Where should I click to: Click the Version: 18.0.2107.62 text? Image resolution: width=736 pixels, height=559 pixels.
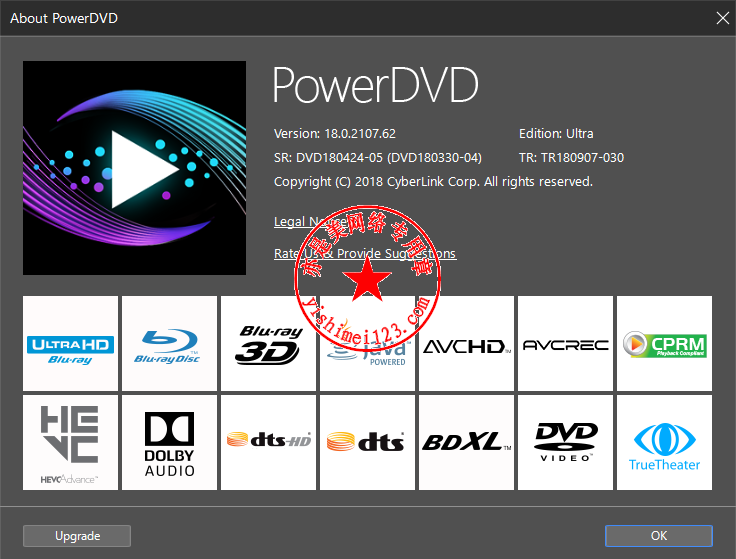point(335,134)
